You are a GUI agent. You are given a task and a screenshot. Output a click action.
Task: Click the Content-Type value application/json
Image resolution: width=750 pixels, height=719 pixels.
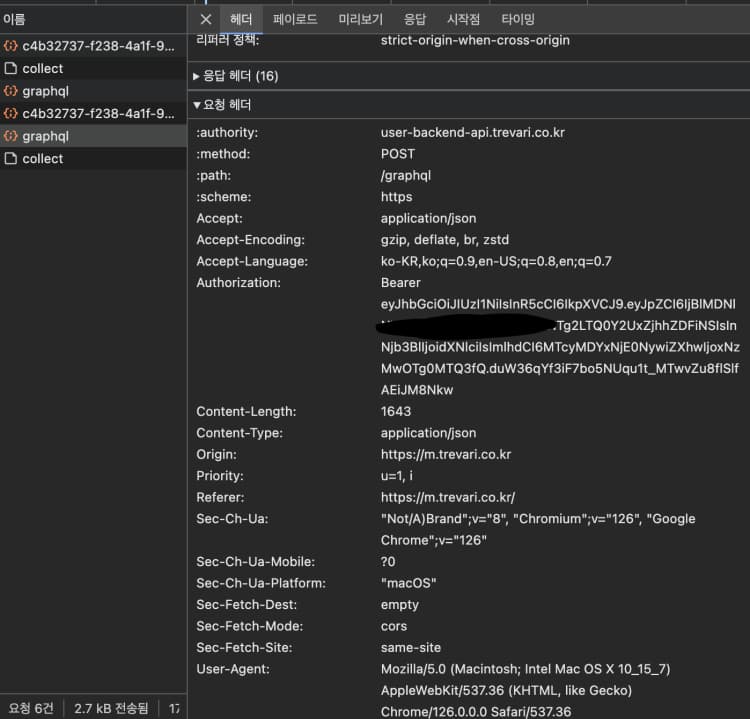point(429,433)
